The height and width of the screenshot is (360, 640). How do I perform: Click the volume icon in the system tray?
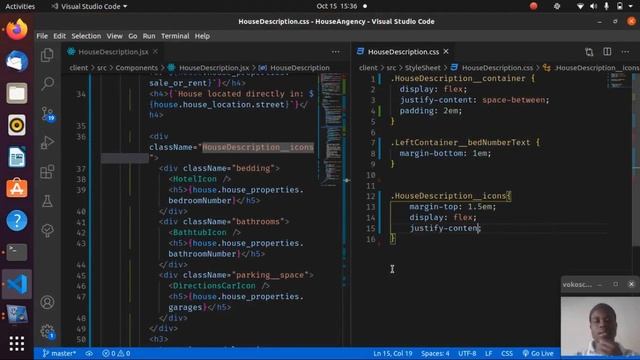[593, 6]
